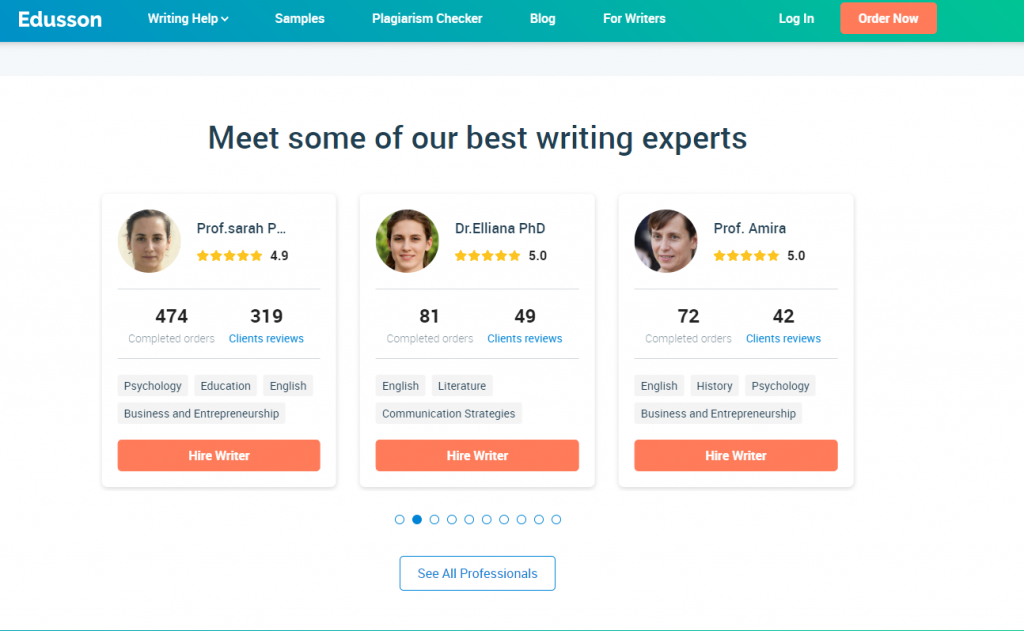The image size is (1024, 631).
Task: Select the third carousel dot
Action: (x=434, y=519)
